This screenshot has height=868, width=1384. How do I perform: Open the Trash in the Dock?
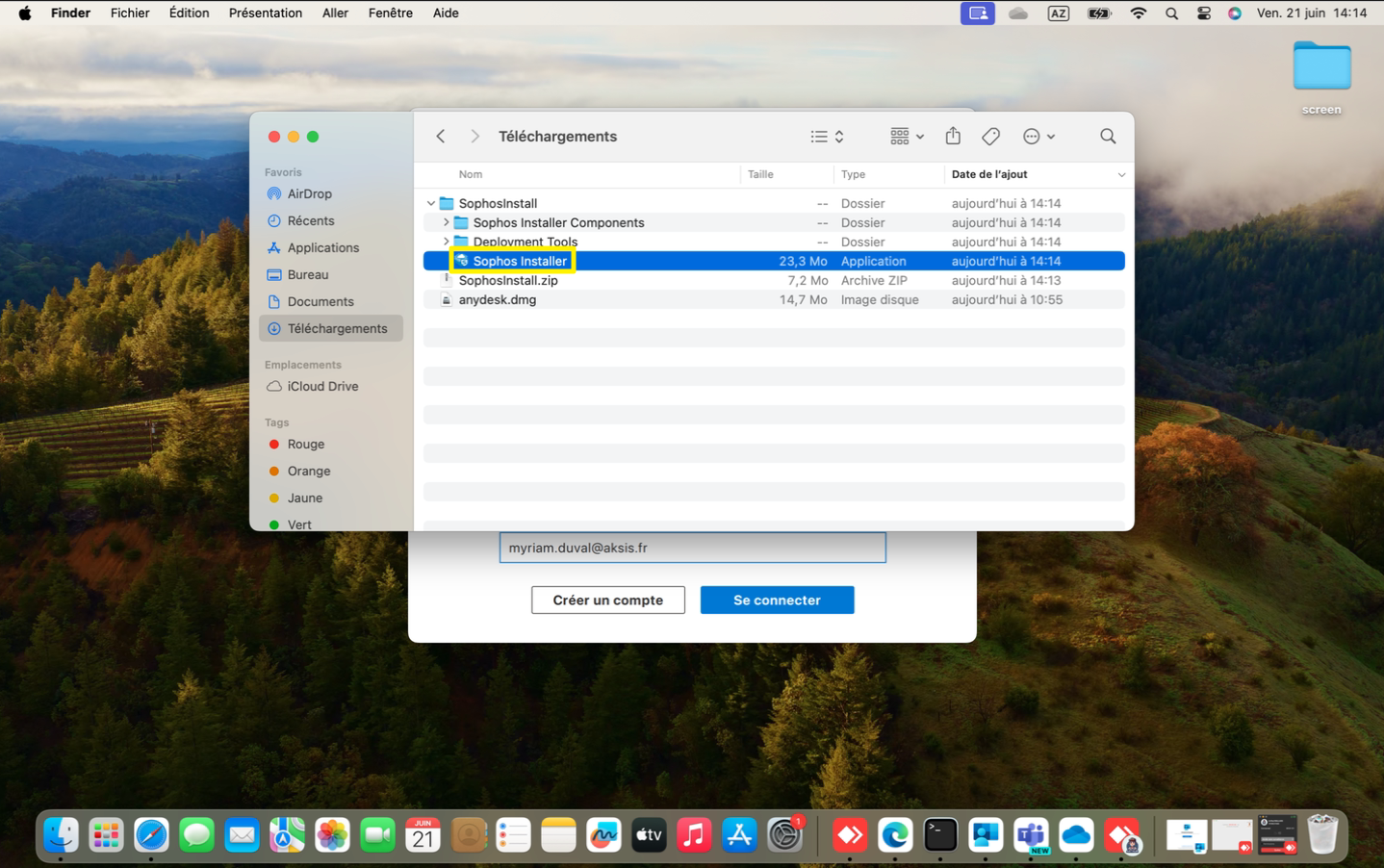(x=1322, y=834)
